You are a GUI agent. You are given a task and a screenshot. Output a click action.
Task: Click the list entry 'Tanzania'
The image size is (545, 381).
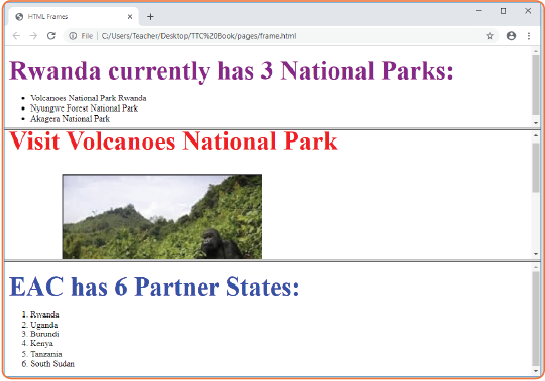coord(46,354)
